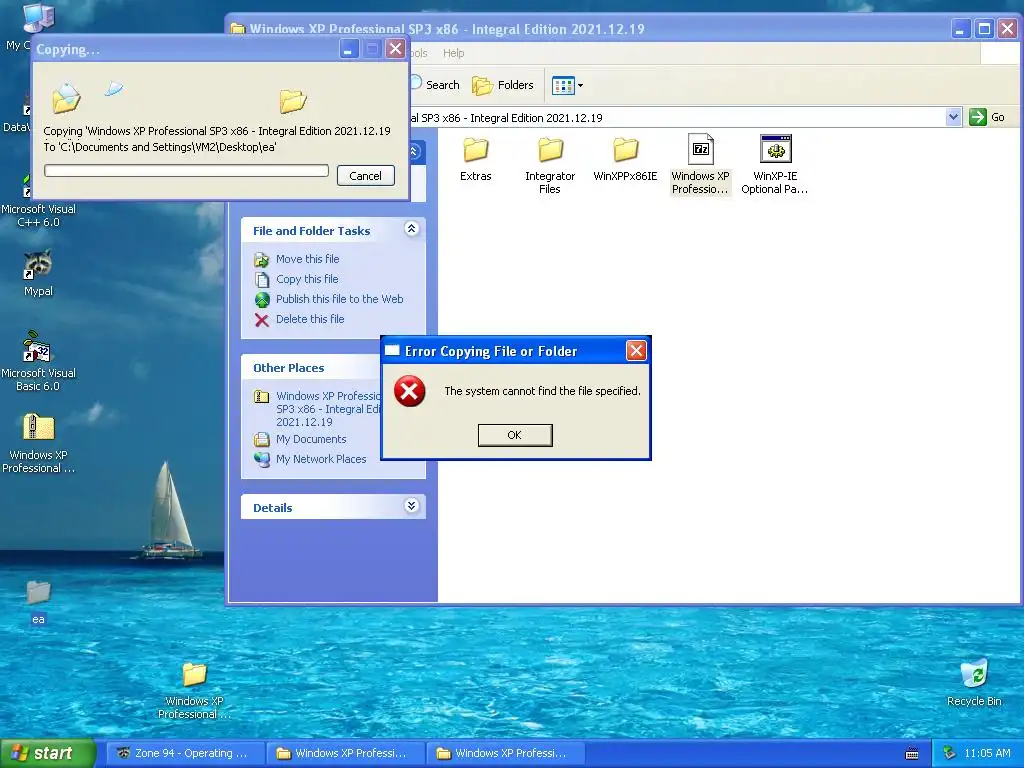Click the source folder icon in Copying dialog
Screen dimensions: 1024x768
pyautogui.click(x=66, y=99)
